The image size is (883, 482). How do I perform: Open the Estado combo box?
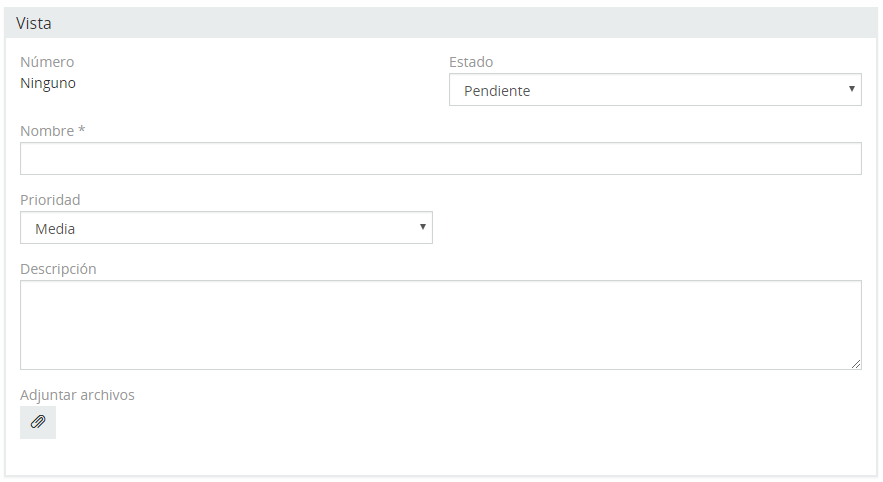click(x=655, y=90)
